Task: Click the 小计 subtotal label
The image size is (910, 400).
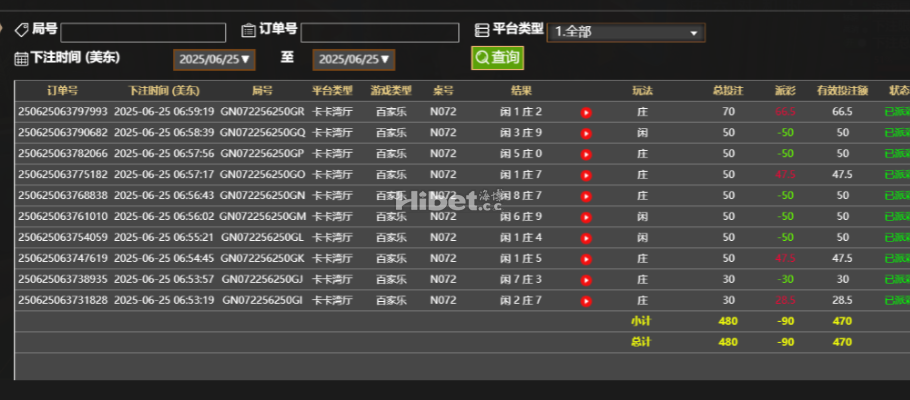Action: pos(641,320)
